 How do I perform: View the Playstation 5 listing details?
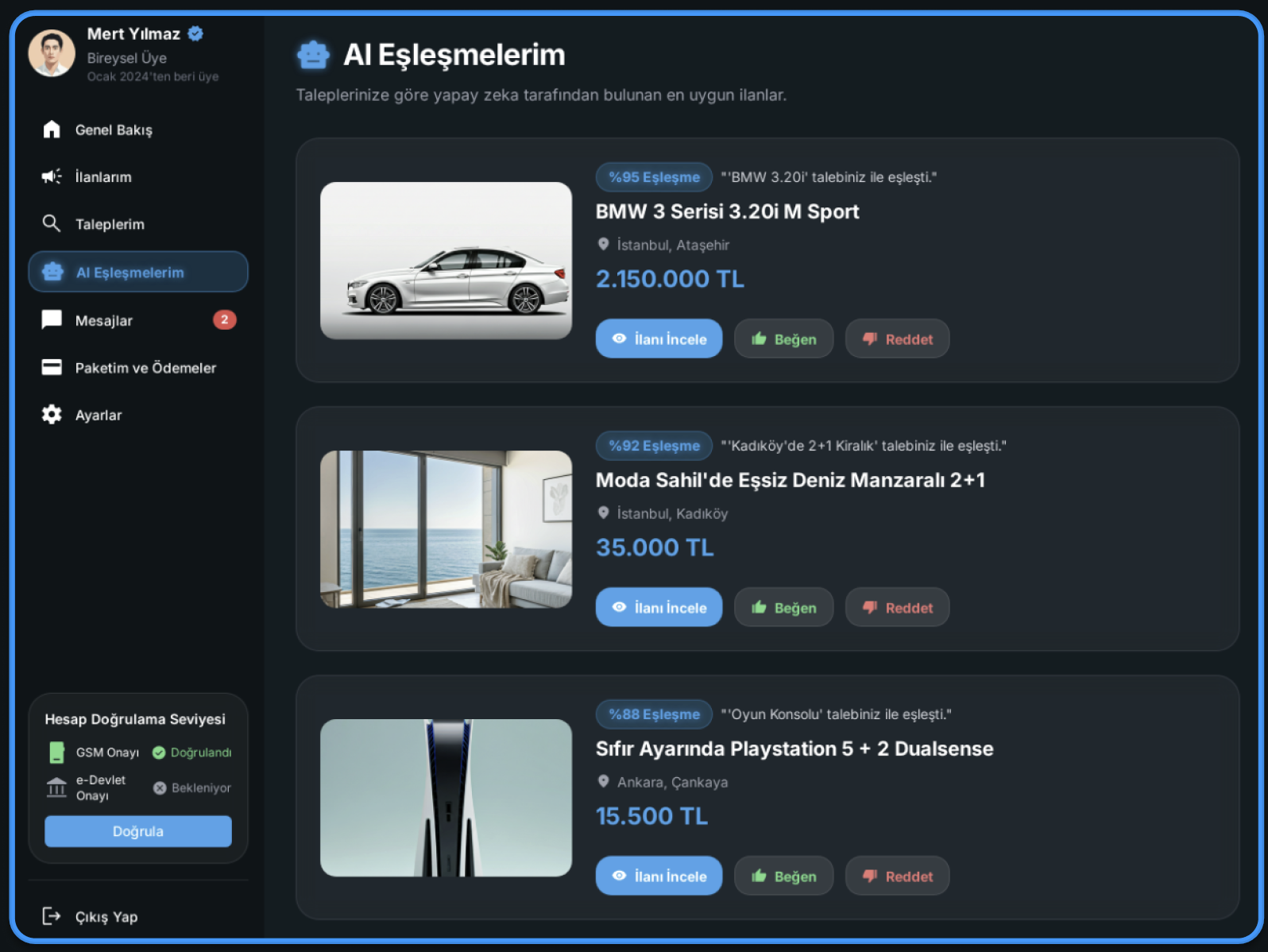pyautogui.click(x=659, y=876)
